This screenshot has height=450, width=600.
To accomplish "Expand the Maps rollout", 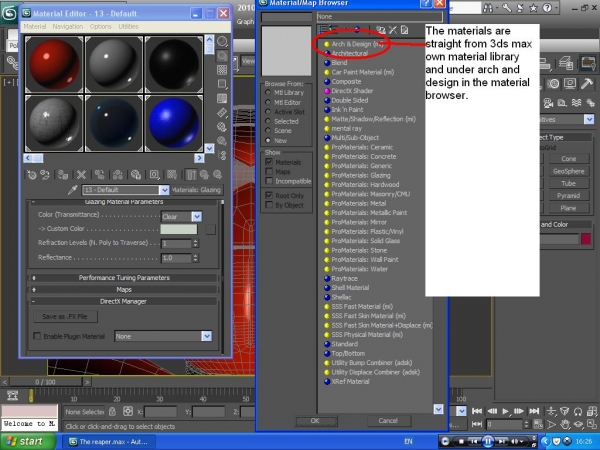I will [x=124, y=290].
